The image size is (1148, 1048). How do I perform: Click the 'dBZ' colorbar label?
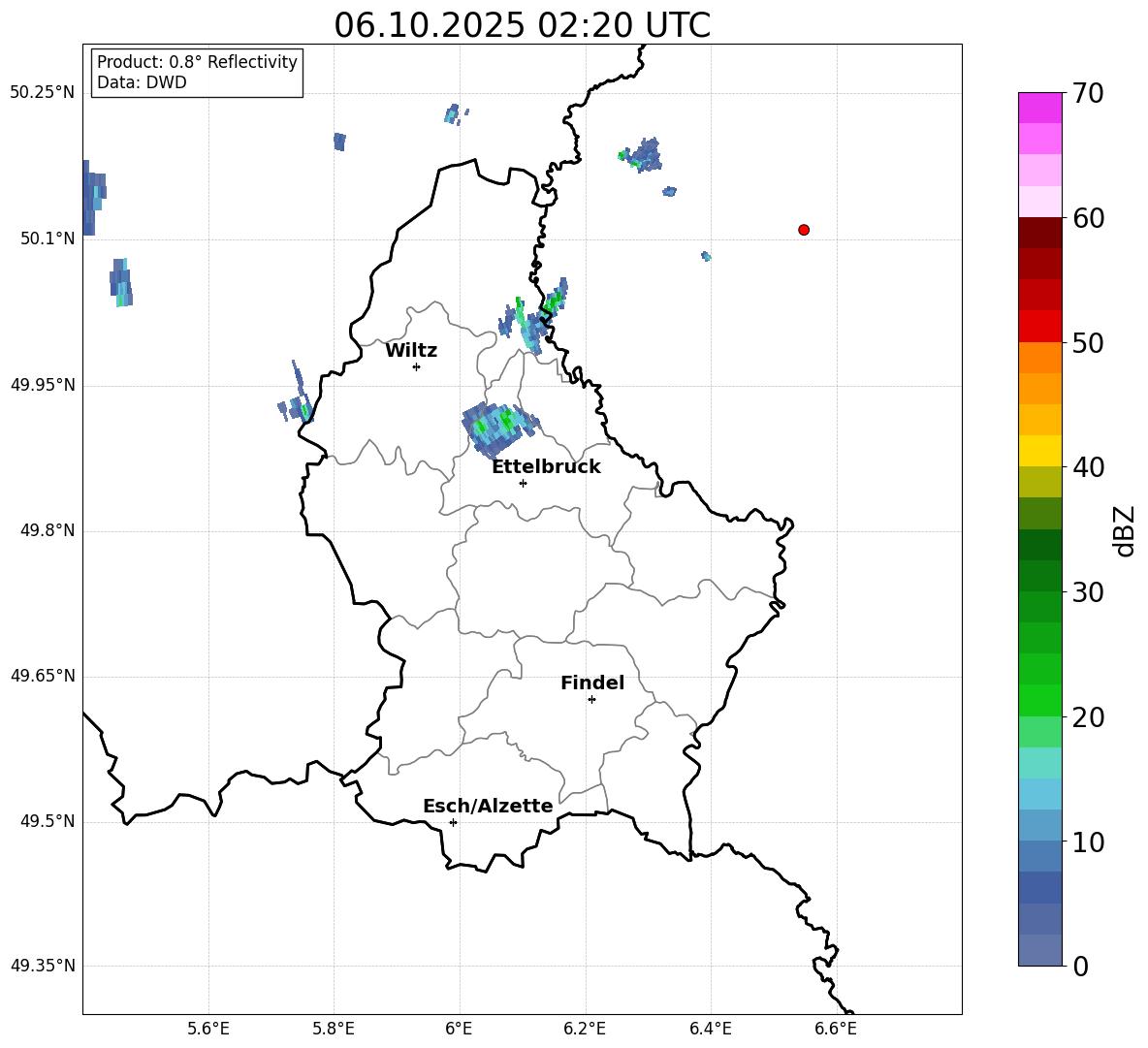click(x=1126, y=530)
